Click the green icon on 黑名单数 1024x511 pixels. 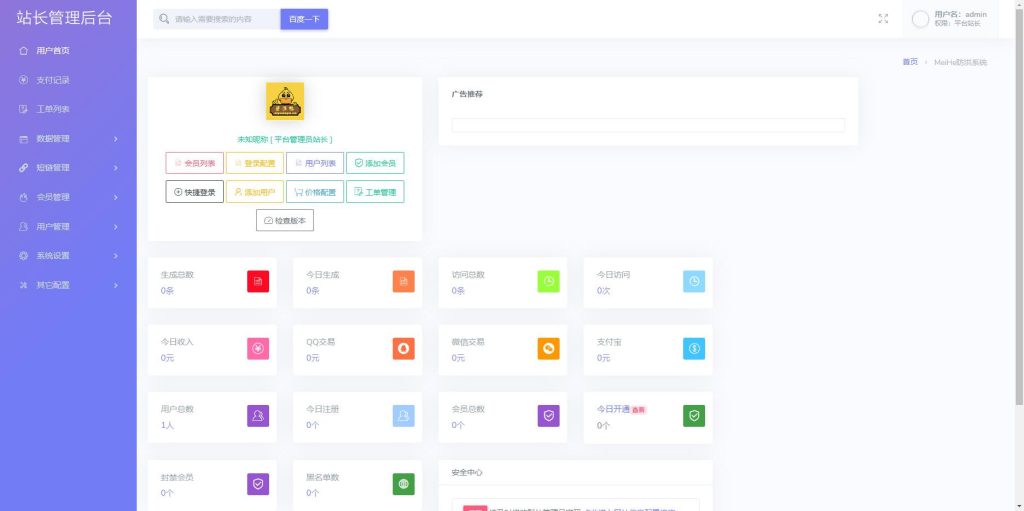[x=404, y=484]
